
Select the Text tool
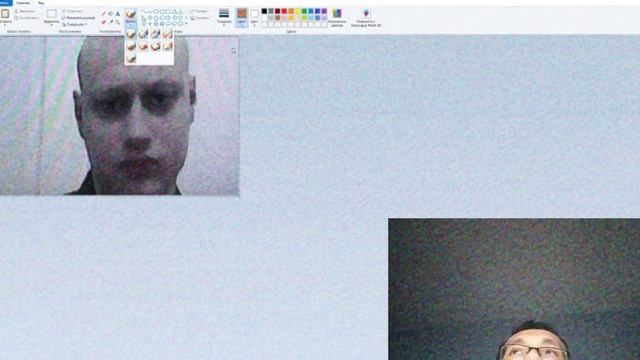118,13
